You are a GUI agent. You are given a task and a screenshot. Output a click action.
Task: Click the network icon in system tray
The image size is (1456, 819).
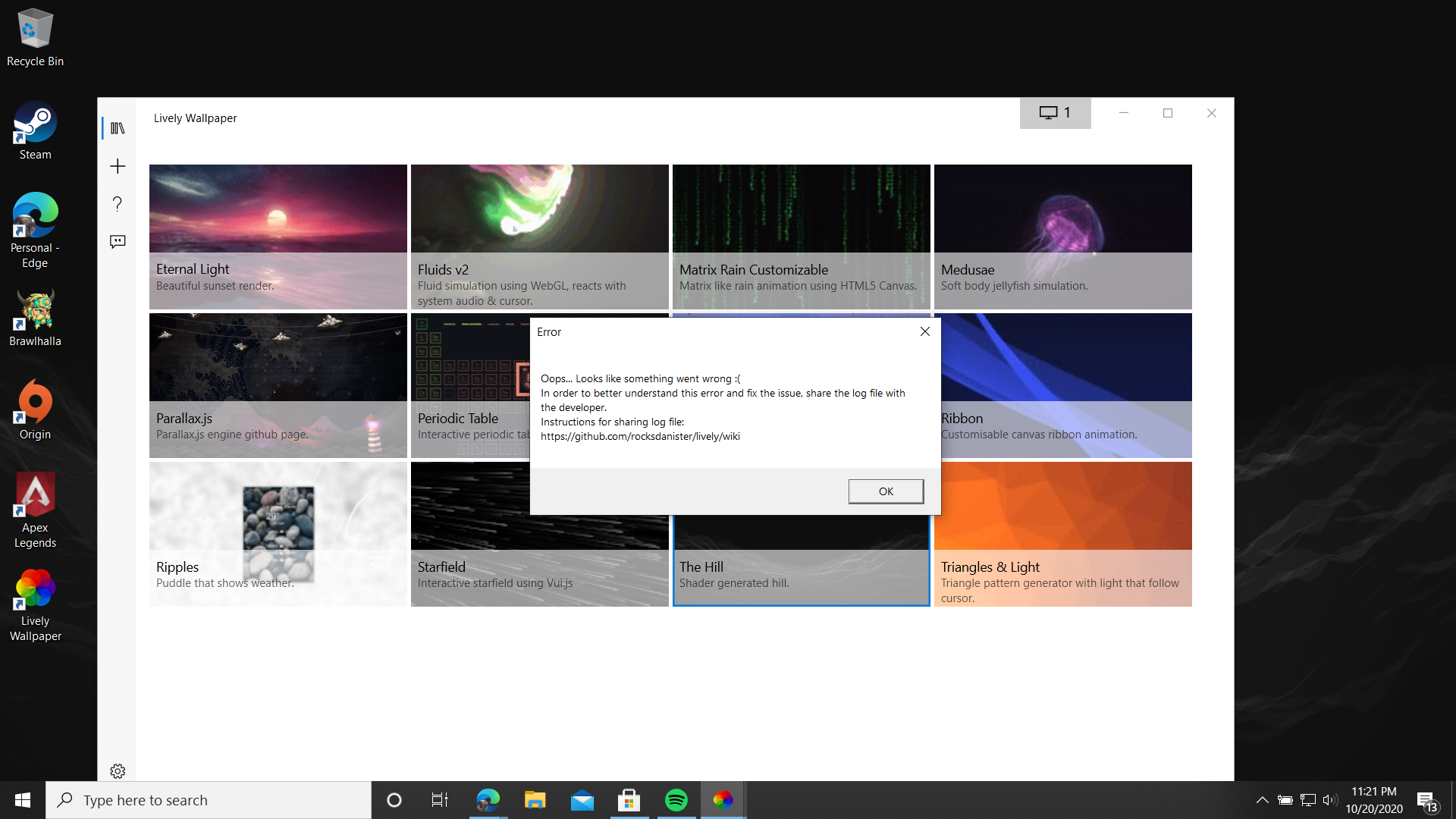(x=1308, y=800)
